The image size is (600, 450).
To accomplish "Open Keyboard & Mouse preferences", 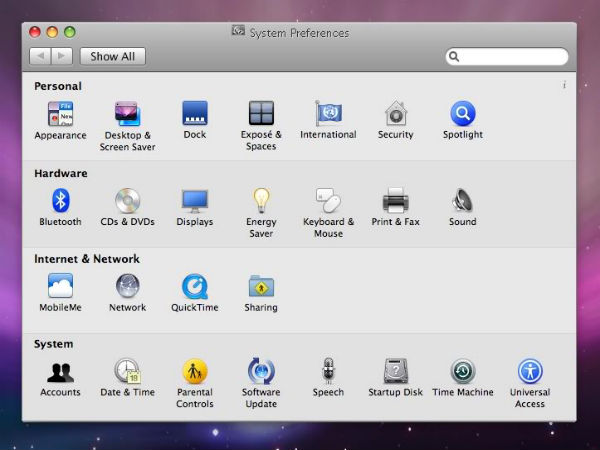I will [x=329, y=201].
